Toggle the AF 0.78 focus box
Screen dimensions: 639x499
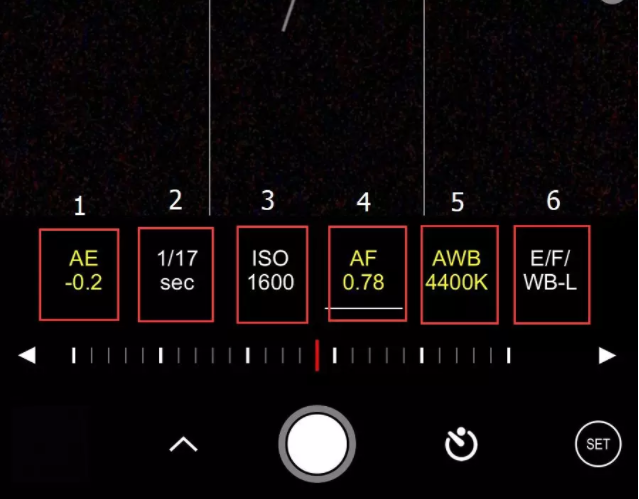point(368,274)
